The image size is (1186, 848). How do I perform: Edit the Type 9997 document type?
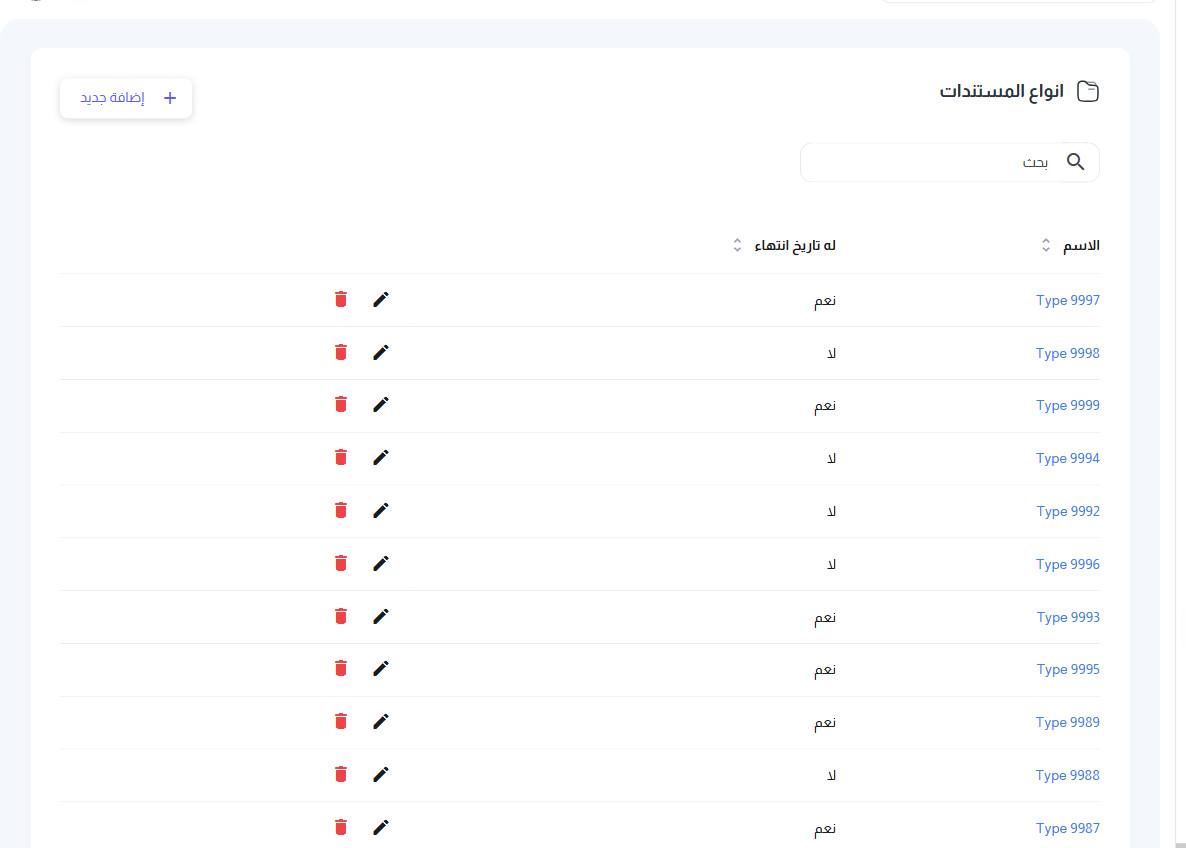(x=380, y=300)
